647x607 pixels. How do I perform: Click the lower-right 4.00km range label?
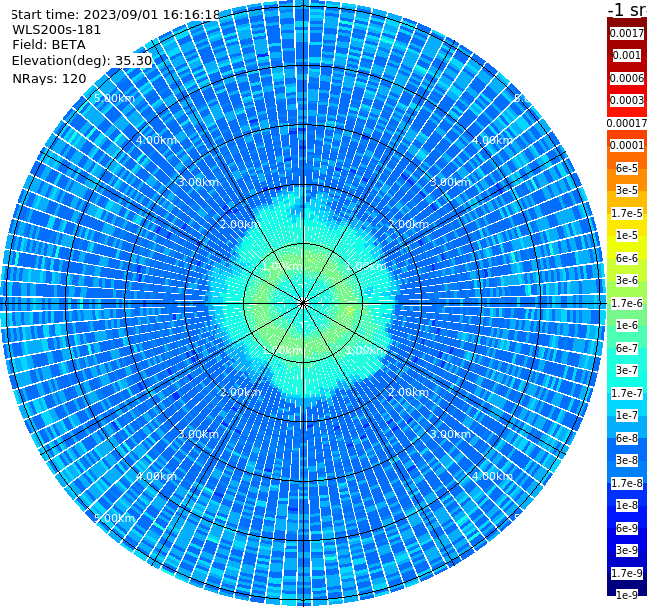pos(492,476)
